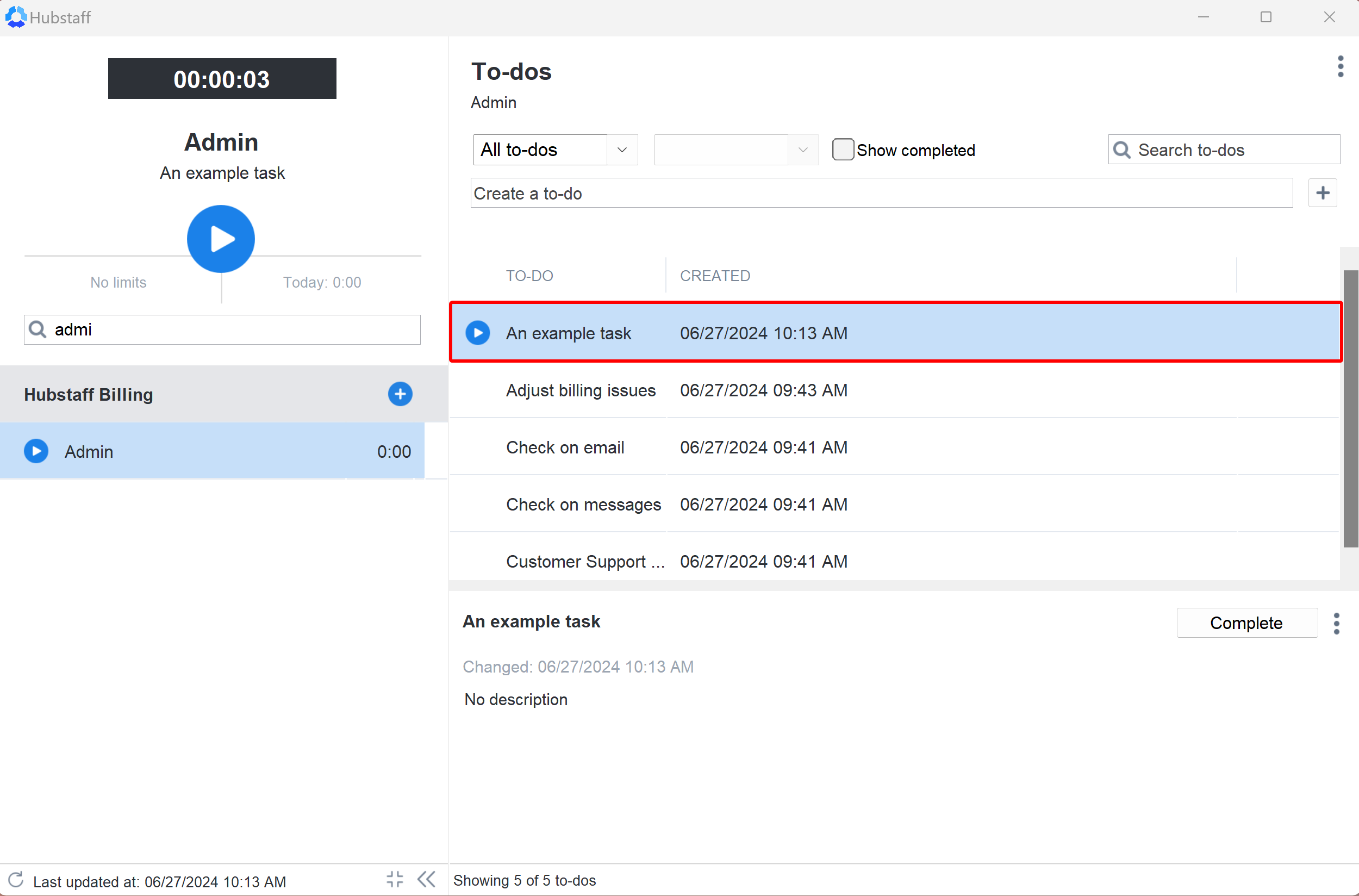Close the Hubstaff window
1359x896 pixels.
(1329, 17)
